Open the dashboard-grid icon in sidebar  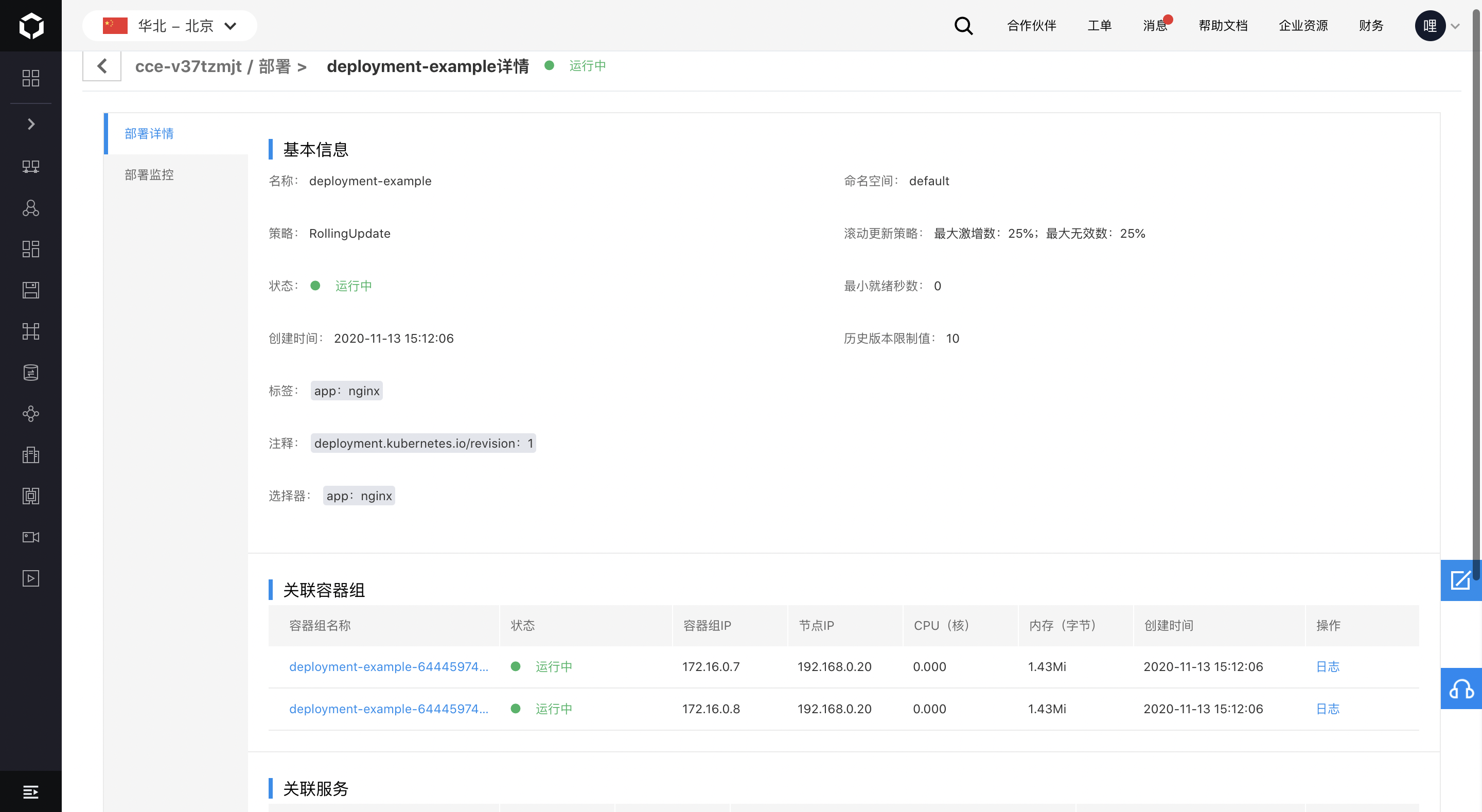click(x=30, y=249)
